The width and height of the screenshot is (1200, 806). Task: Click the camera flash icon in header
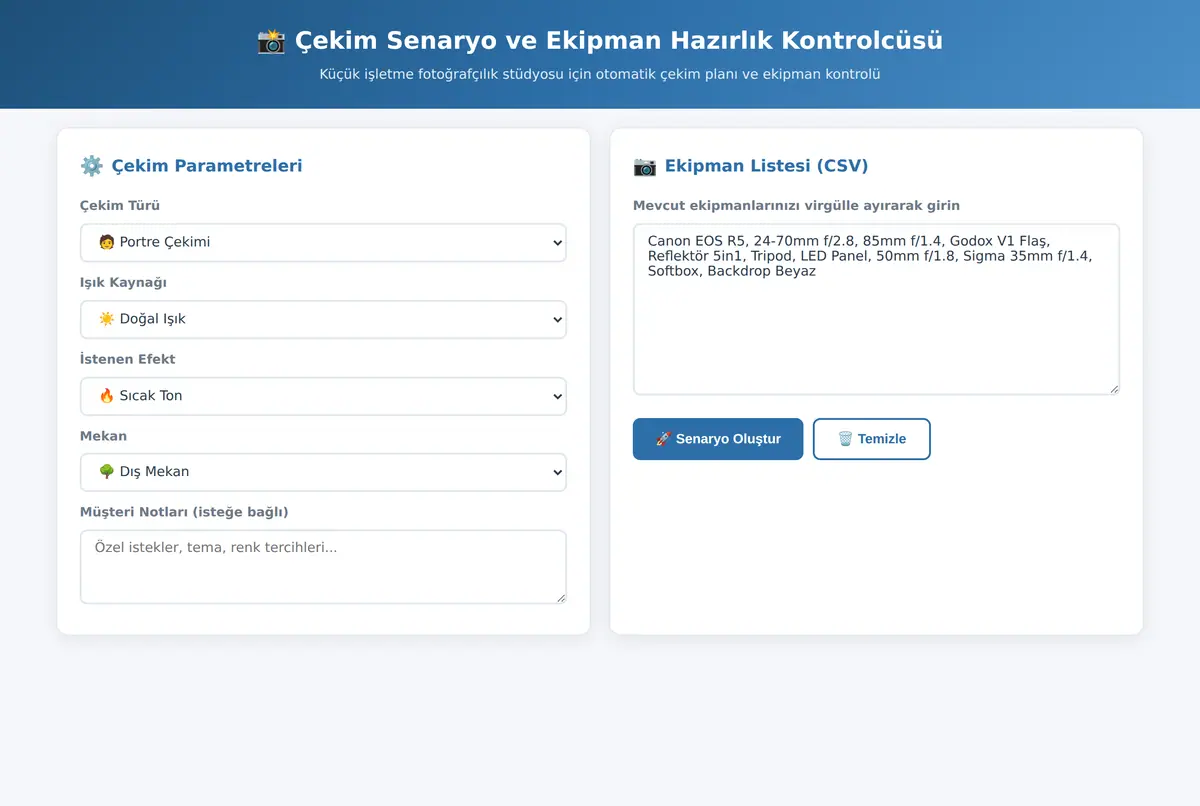coord(271,41)
